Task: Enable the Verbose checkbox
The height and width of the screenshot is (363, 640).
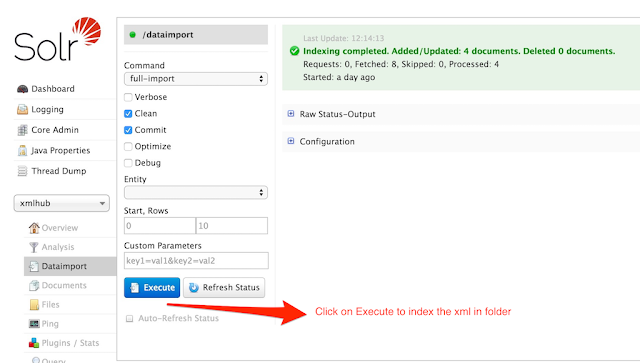Action: [128, 97]
